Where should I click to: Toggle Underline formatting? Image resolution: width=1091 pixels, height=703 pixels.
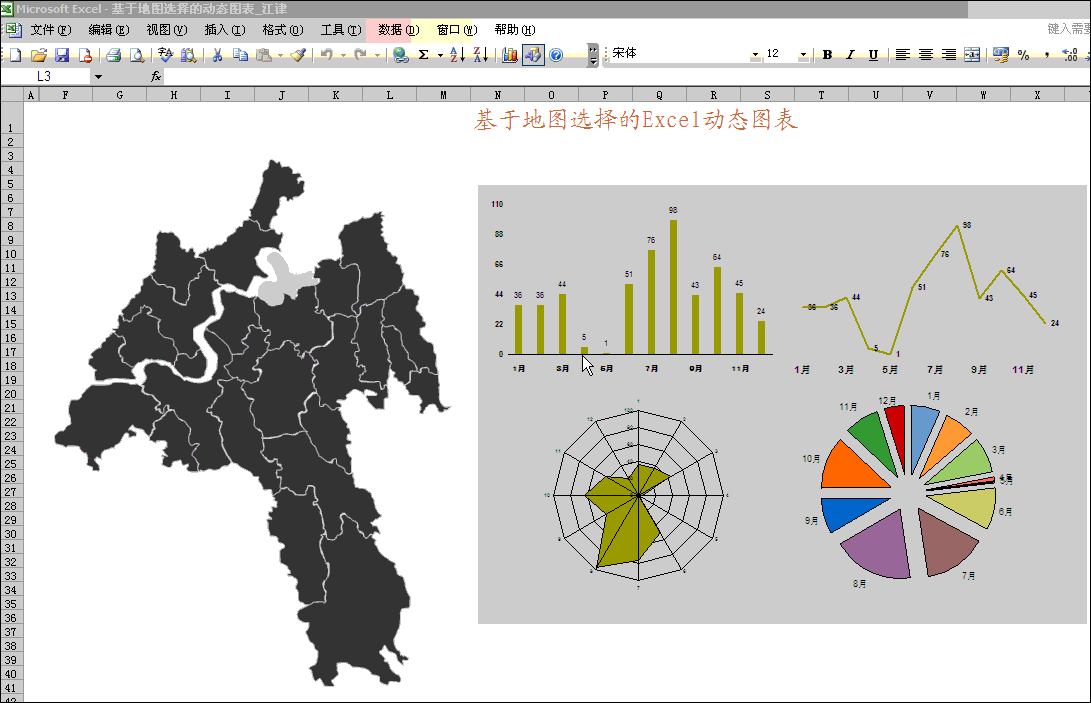point(873,55)
